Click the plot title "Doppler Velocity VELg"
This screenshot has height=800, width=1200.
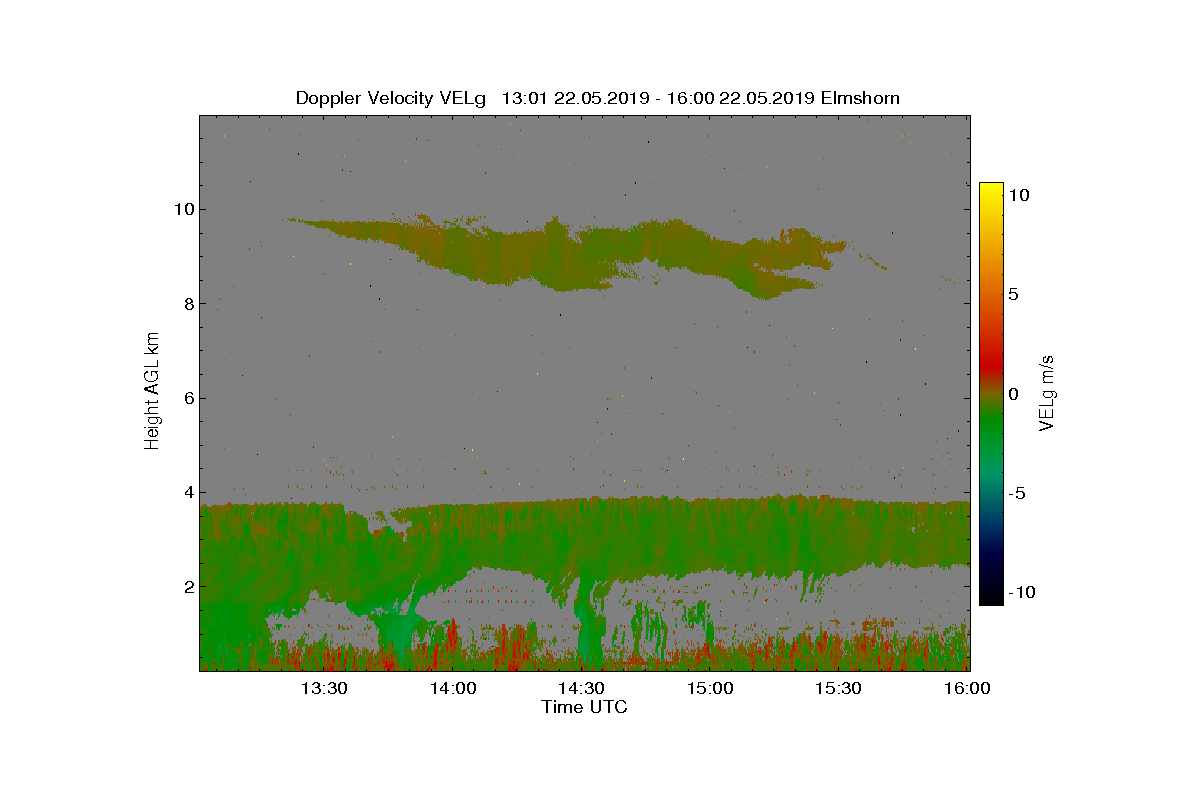390,98
